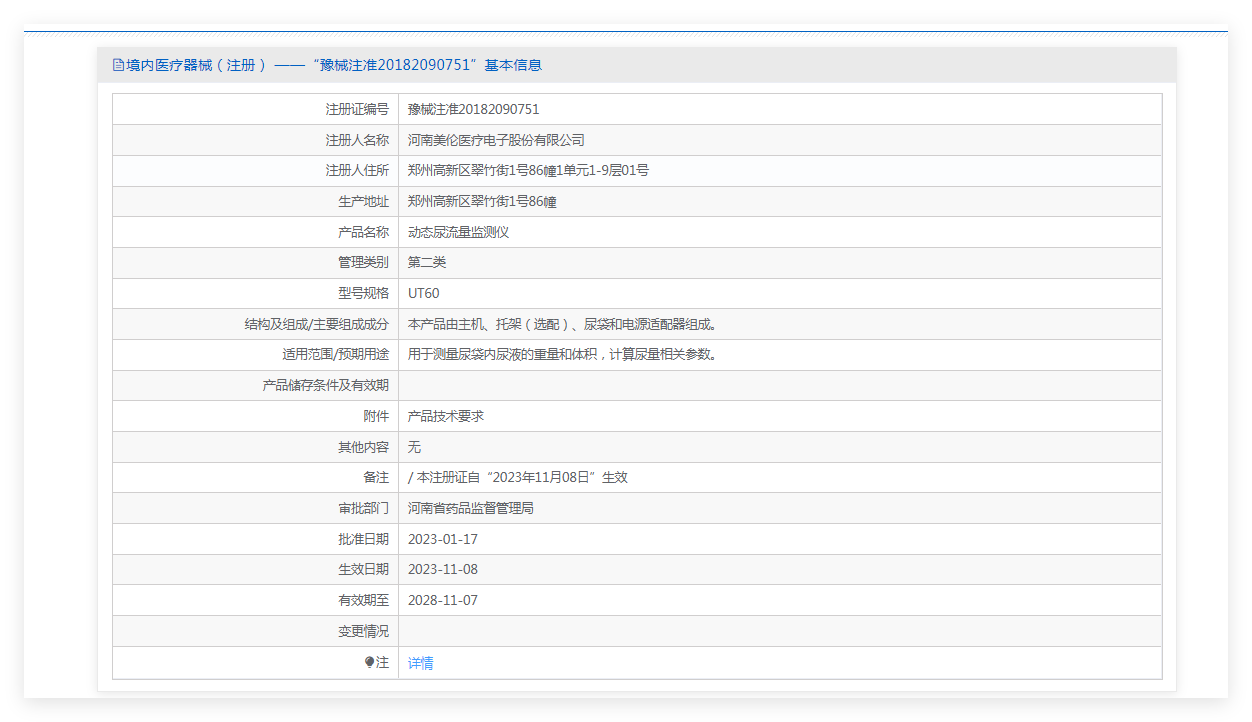Viewport: 1252px width, 722px height.
Task: Select approval date 2023-01-17
Action: click(443, 539)
